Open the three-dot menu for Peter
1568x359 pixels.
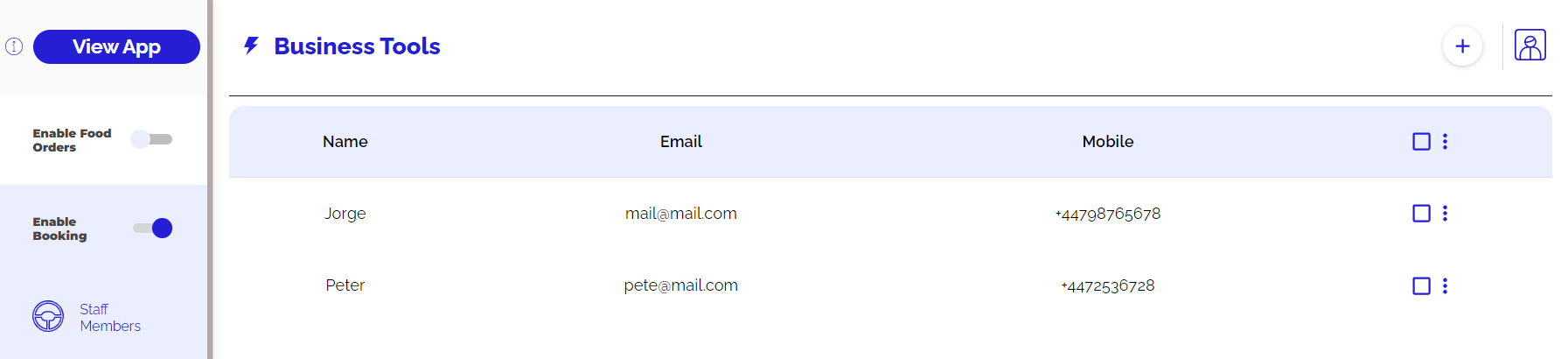coord(1445,285)
